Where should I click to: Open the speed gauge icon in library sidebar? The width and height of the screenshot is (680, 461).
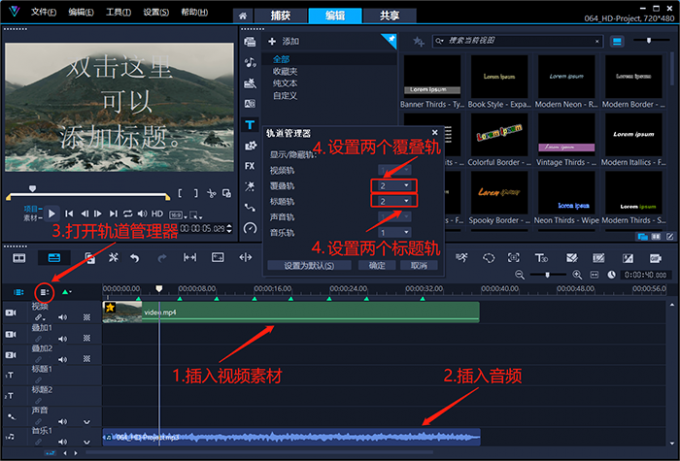pyautogui.click(x=250, y=228)
